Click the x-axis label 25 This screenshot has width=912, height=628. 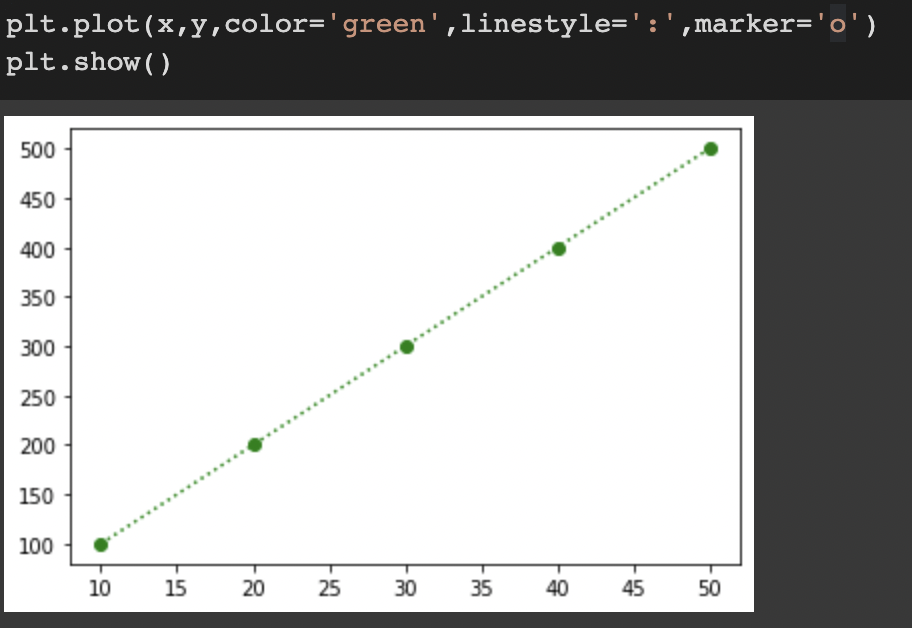click(329, 588)
